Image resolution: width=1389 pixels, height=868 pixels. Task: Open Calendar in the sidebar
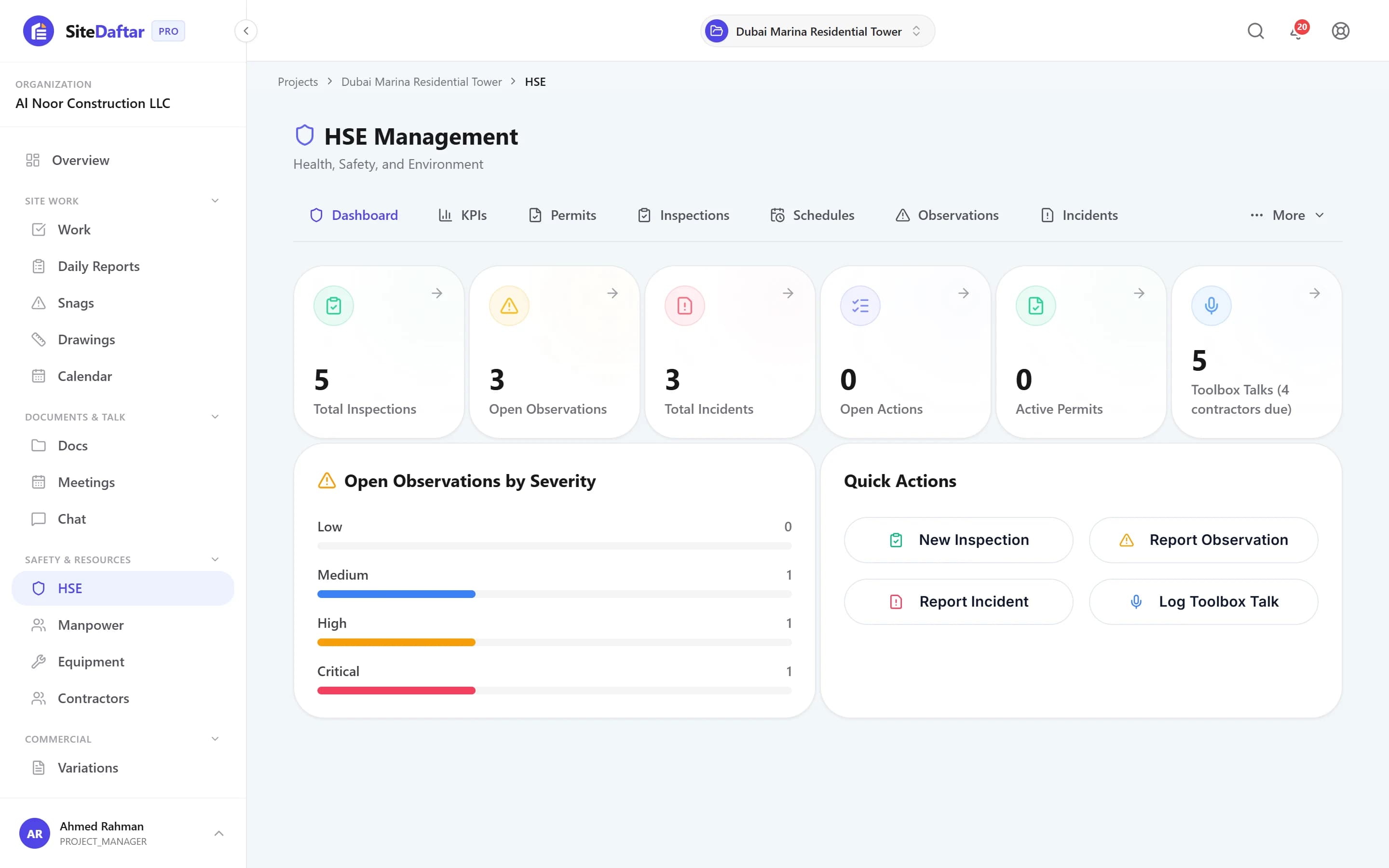pos(123,376)
